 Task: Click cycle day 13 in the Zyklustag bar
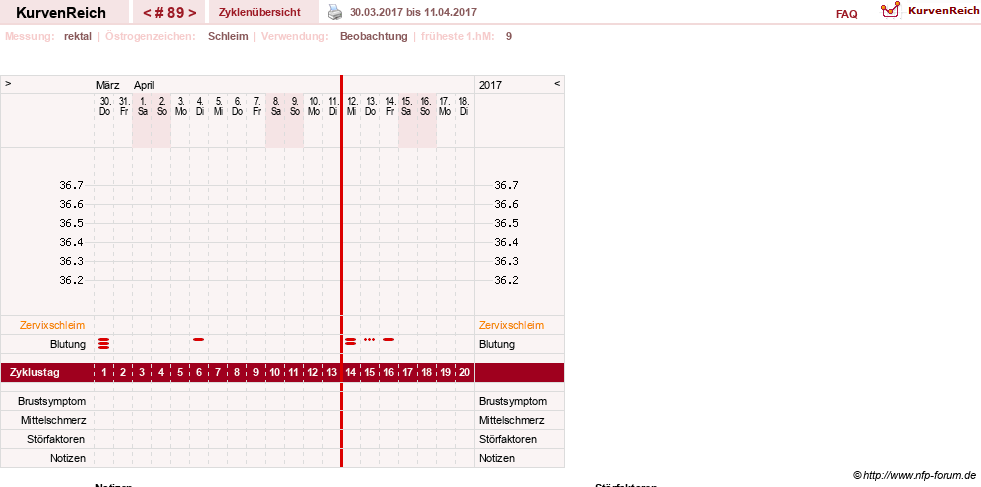pyautogui.click(x=332, y=372)
